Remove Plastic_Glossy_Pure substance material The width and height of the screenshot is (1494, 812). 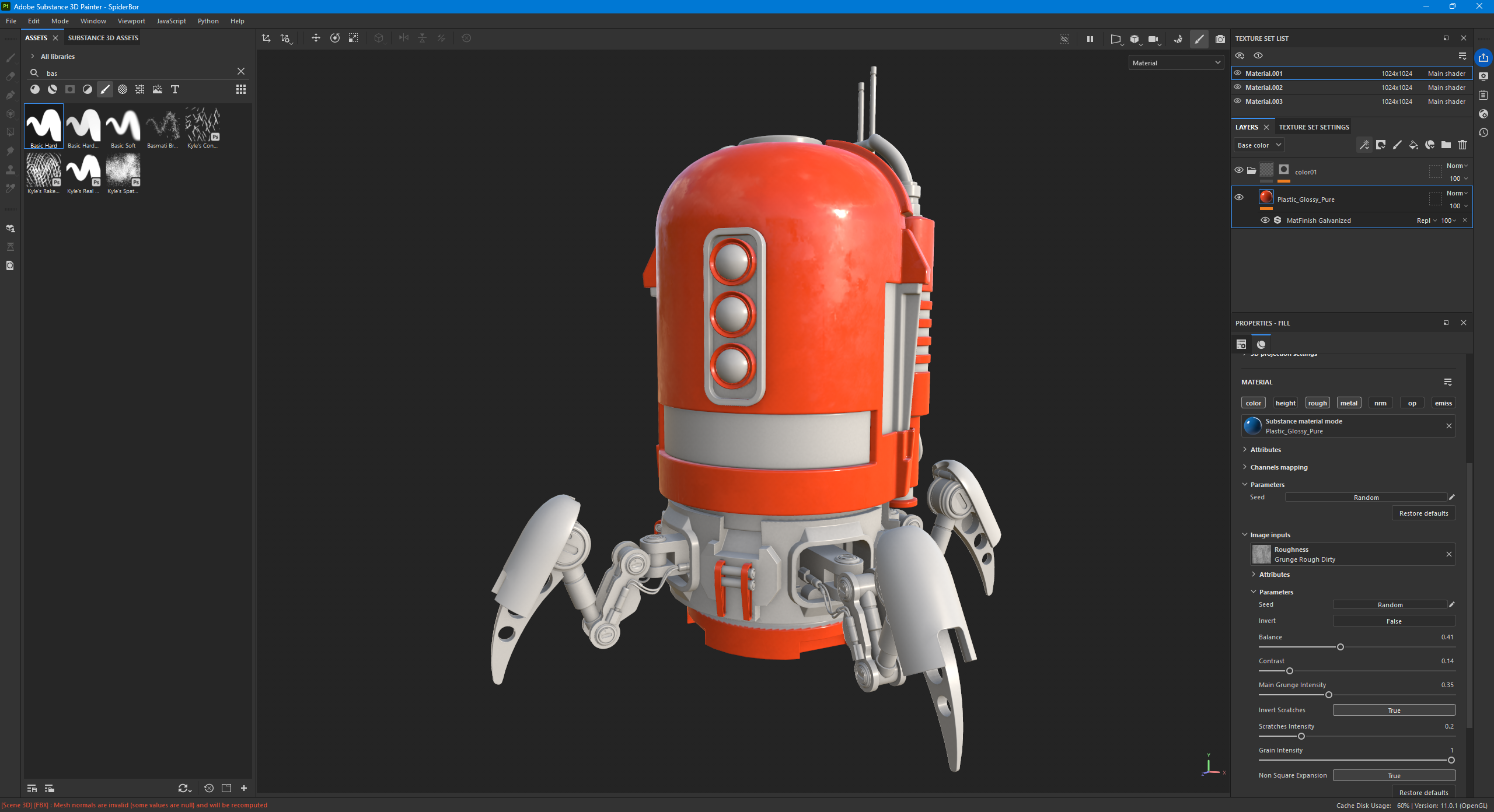point(1448,426)
